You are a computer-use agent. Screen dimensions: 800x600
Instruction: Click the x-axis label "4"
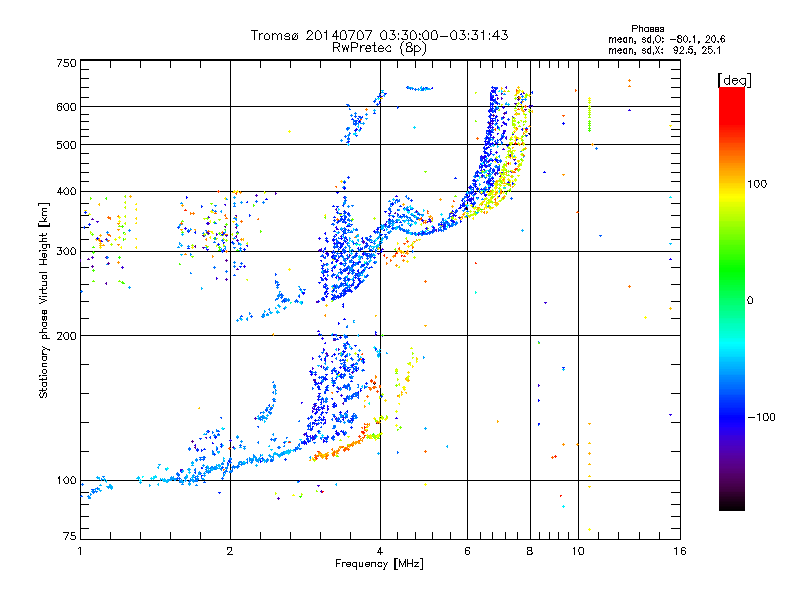(380, 551)
